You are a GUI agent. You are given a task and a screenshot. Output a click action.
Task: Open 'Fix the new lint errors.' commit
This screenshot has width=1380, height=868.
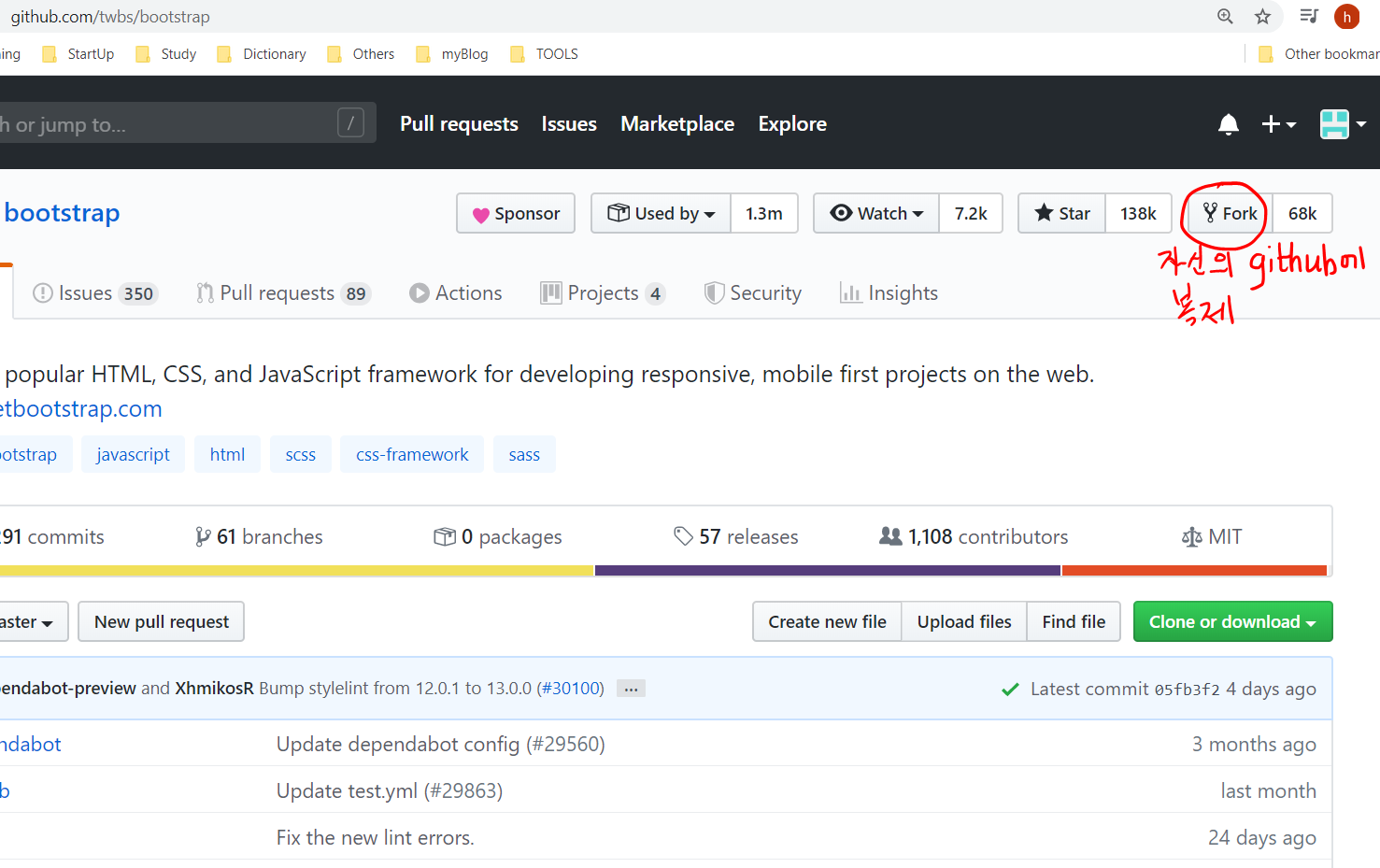376,838
